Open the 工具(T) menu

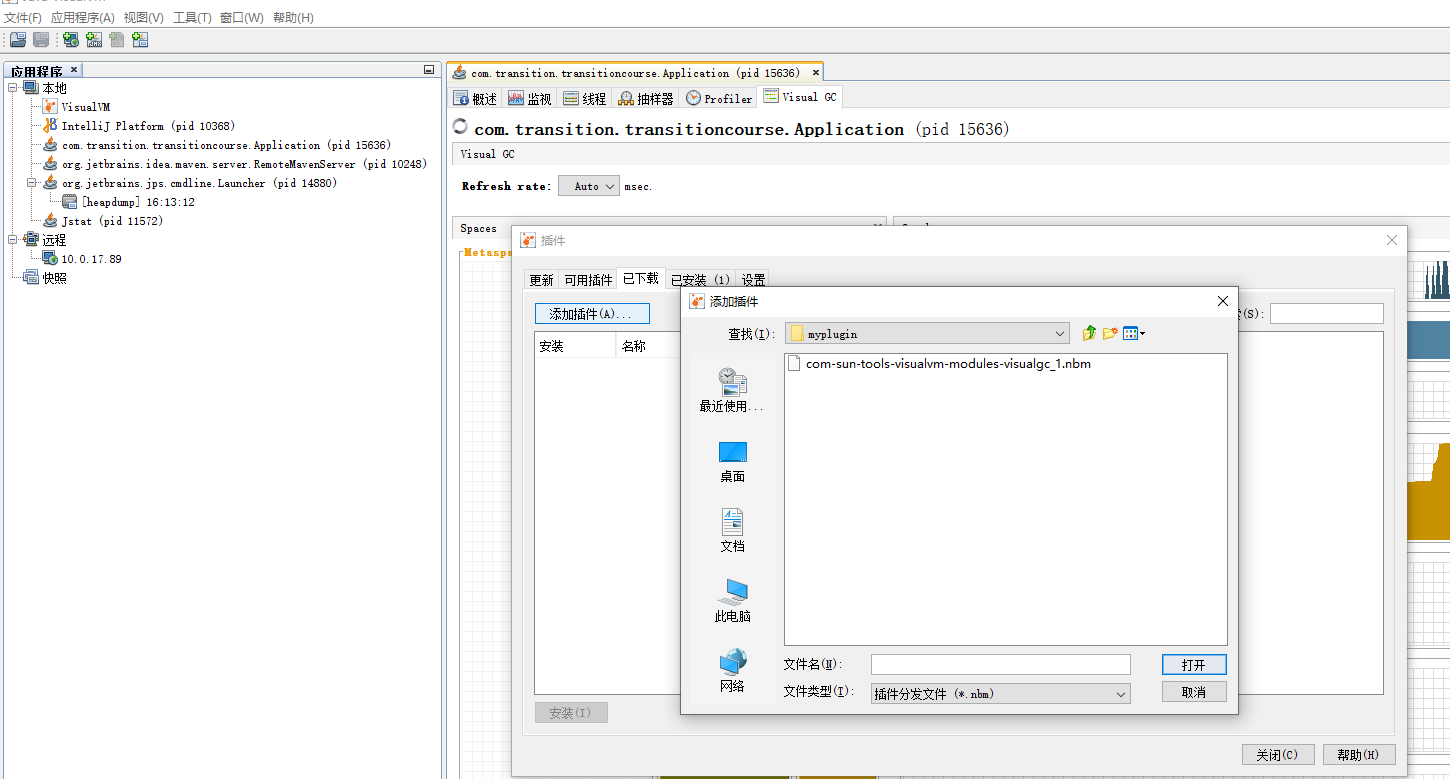[191, 17]
